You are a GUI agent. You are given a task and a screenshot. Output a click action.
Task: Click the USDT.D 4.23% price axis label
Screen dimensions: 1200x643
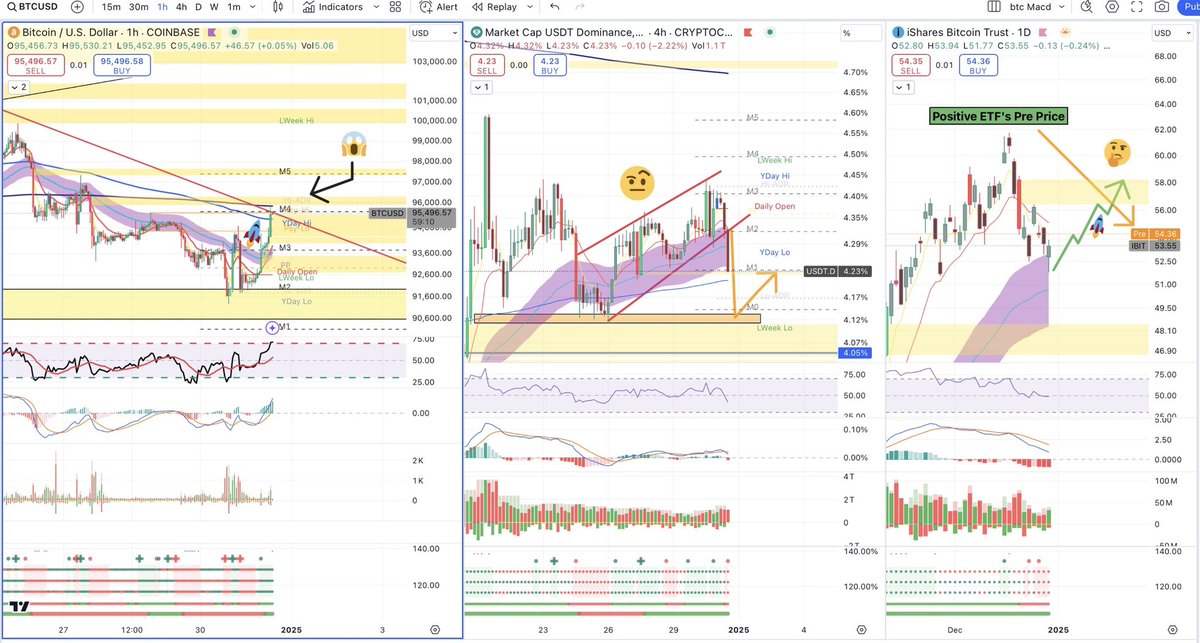coord(837,270)
